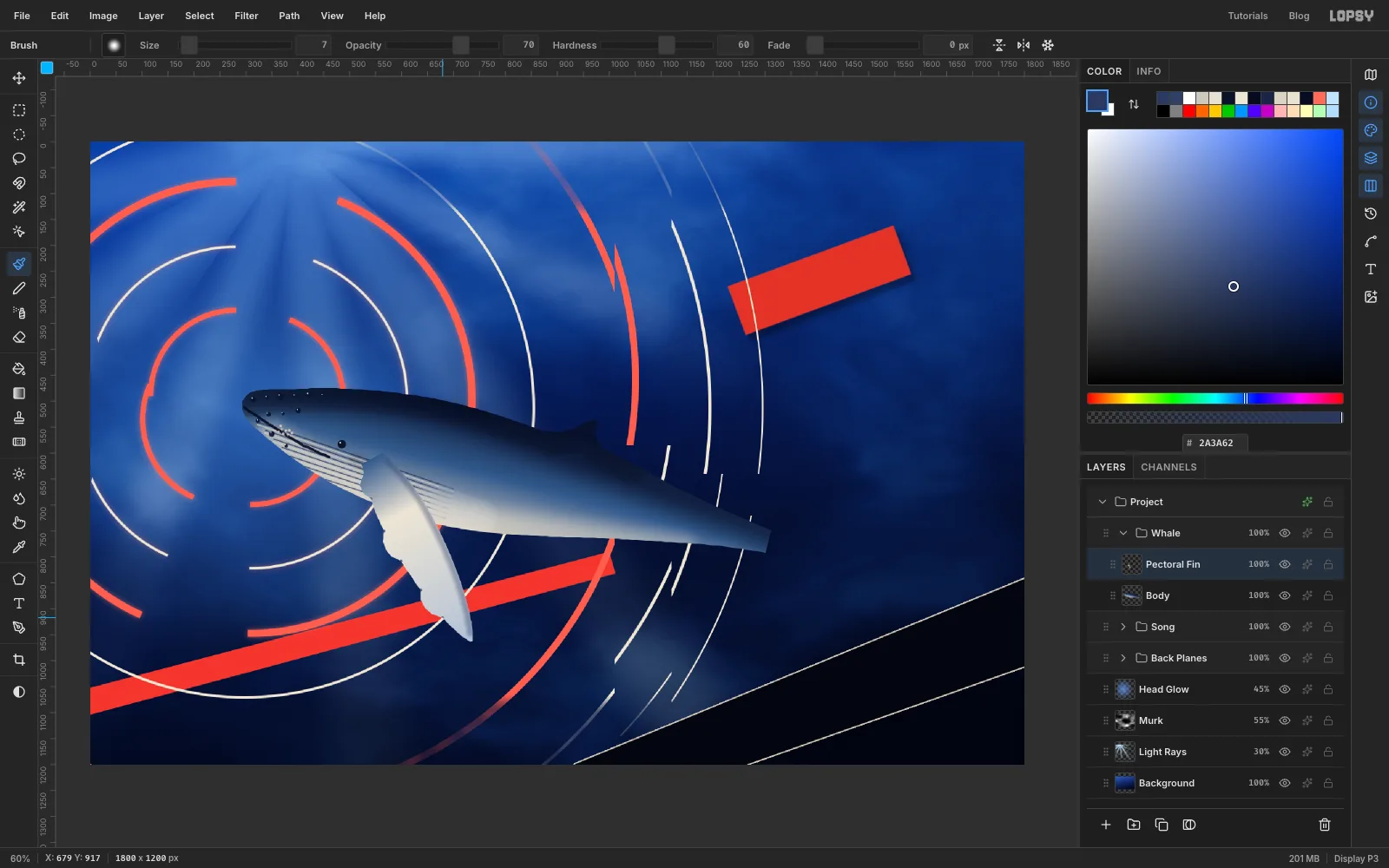Toggle visibility of Head Glow layer

pyautogui.click(x=1285, y=689)
